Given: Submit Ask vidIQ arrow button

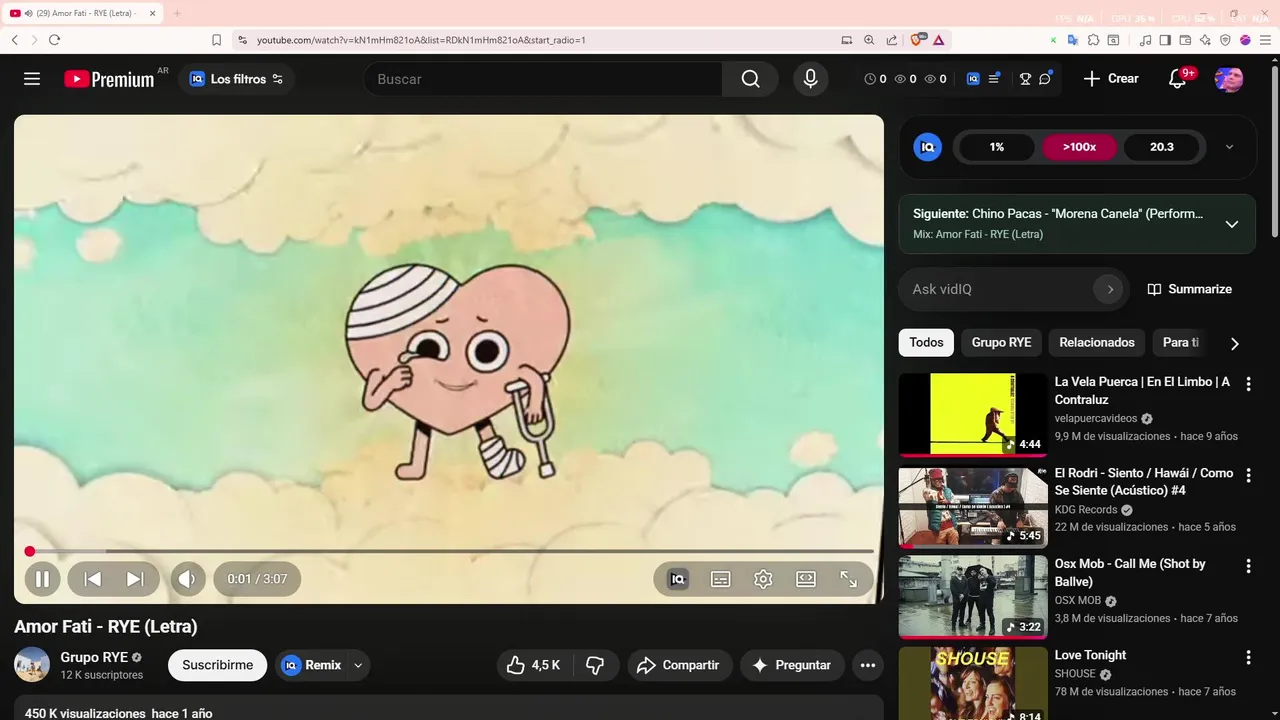Looking at the screenshot, I should pyautogui.click(x=1108, y=289).
